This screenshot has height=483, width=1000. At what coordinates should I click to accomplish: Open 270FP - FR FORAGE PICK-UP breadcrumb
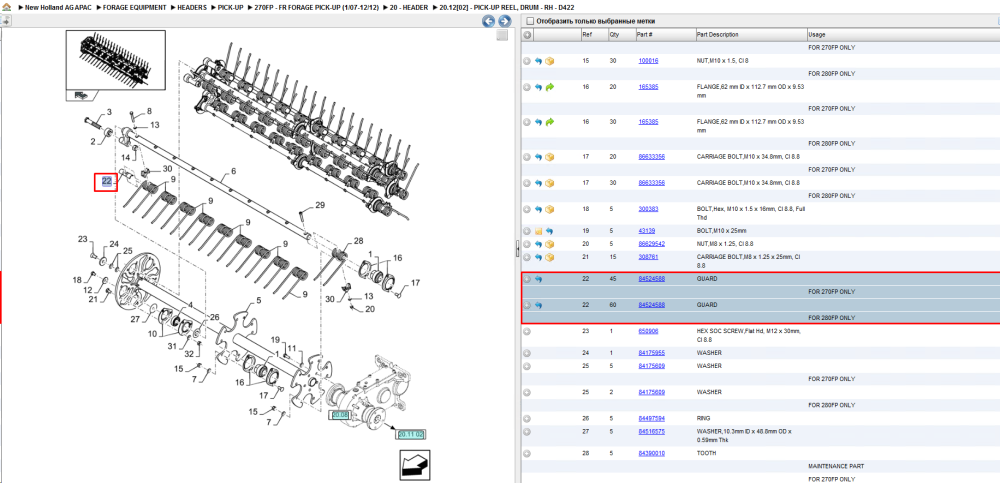tap(317, 7)
